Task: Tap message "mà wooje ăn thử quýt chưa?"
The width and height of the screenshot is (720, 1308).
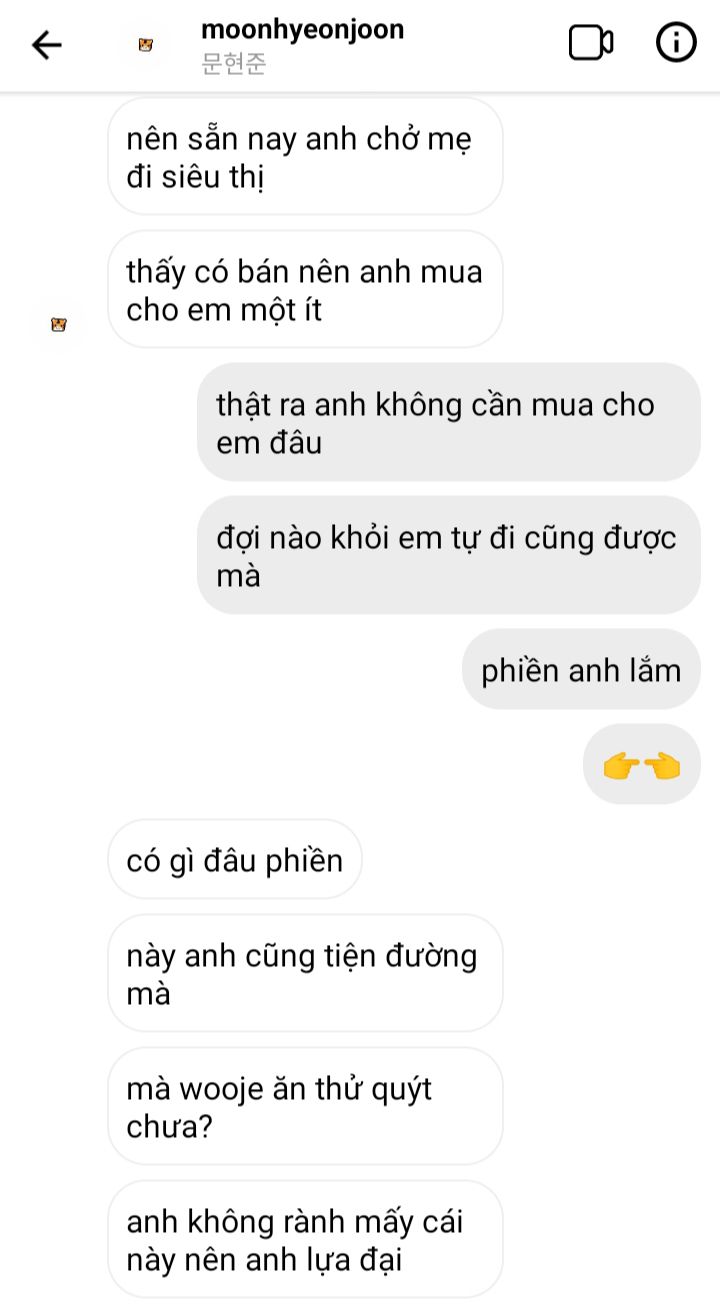Action: click(x=305, y=1107)
